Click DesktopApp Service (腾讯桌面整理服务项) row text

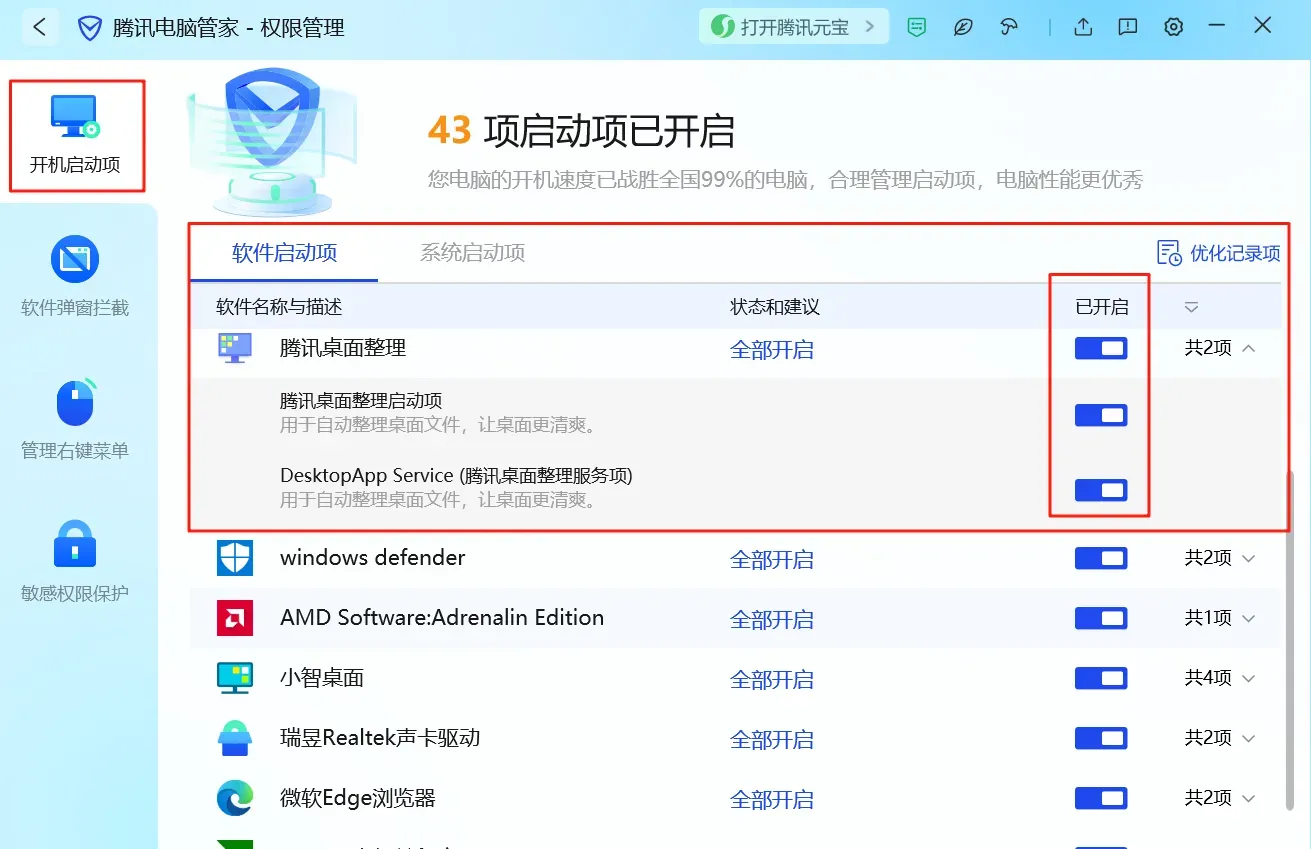click(456, 476)
